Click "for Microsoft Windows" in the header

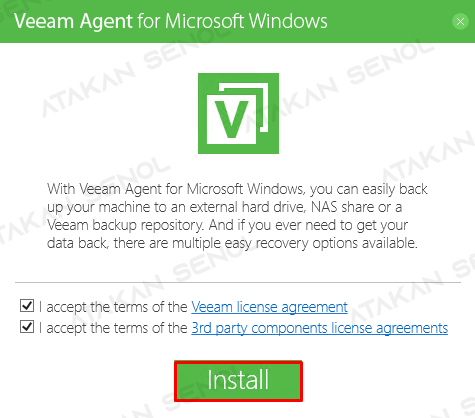tap(232, 21)
